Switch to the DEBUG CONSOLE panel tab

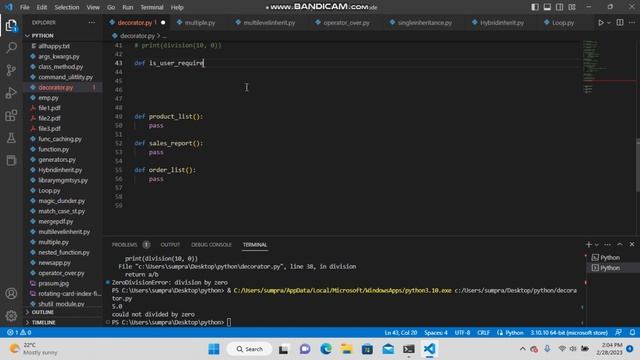pyautogui.click(x=211, y=244)
